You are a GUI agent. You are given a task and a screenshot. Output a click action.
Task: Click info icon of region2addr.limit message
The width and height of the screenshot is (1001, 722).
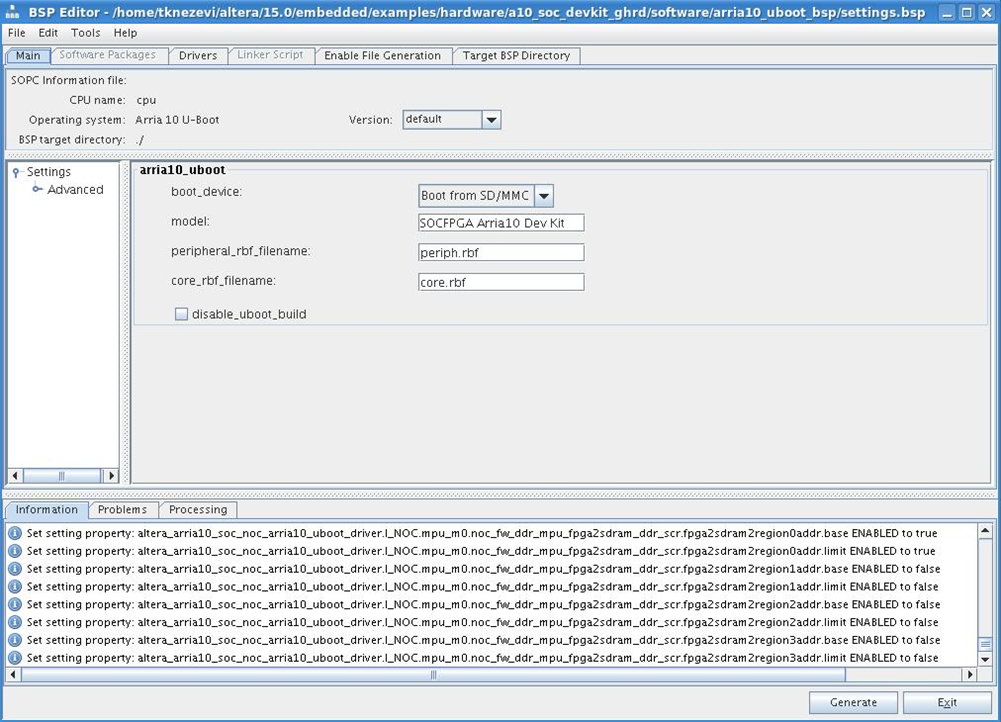point(15,622)
